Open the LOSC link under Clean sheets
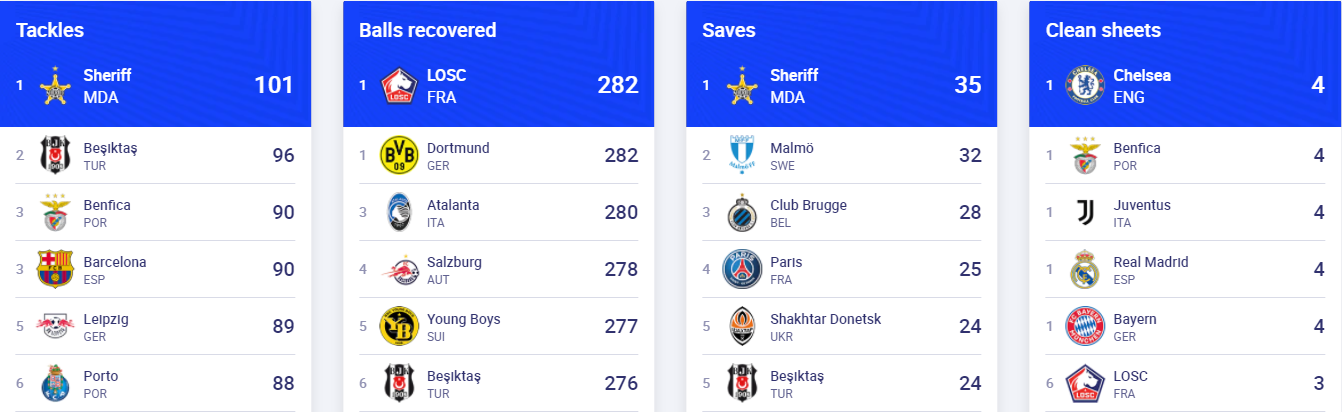The width and height of the screenshot is (1342, 412). click(1131, 376)
